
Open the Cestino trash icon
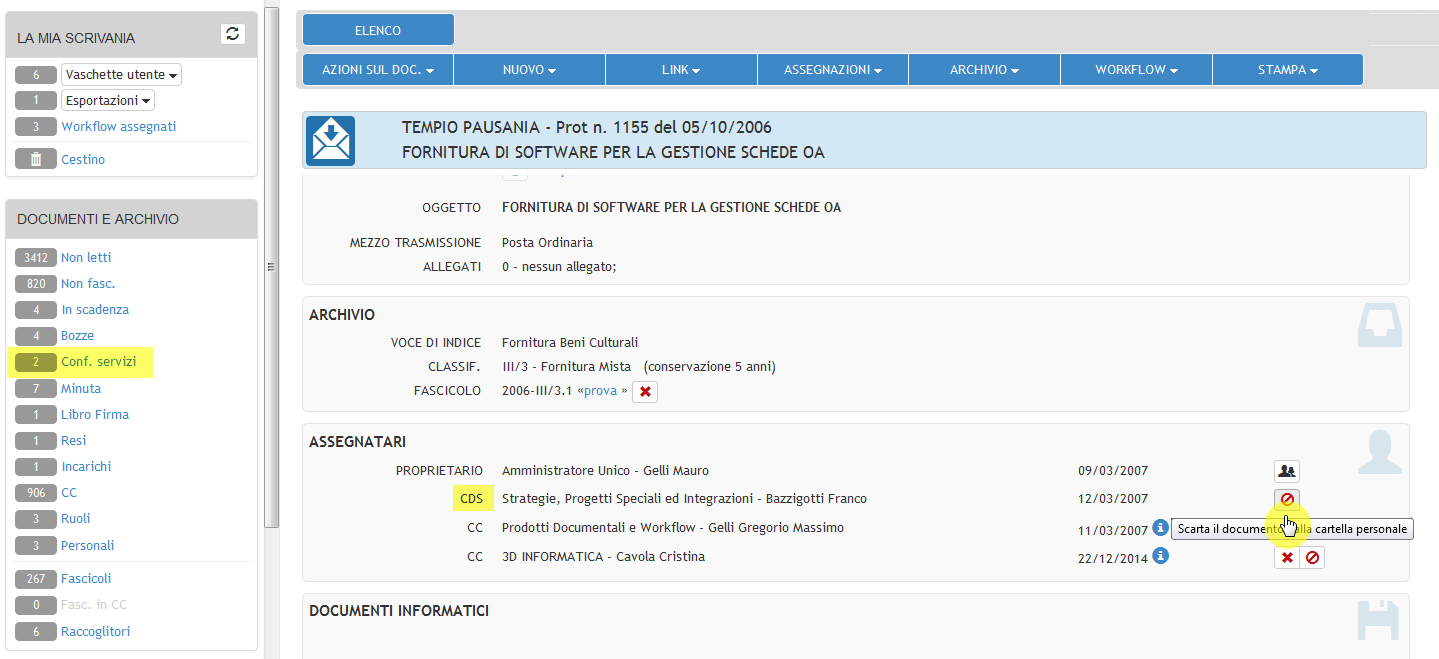click(36, 159)
